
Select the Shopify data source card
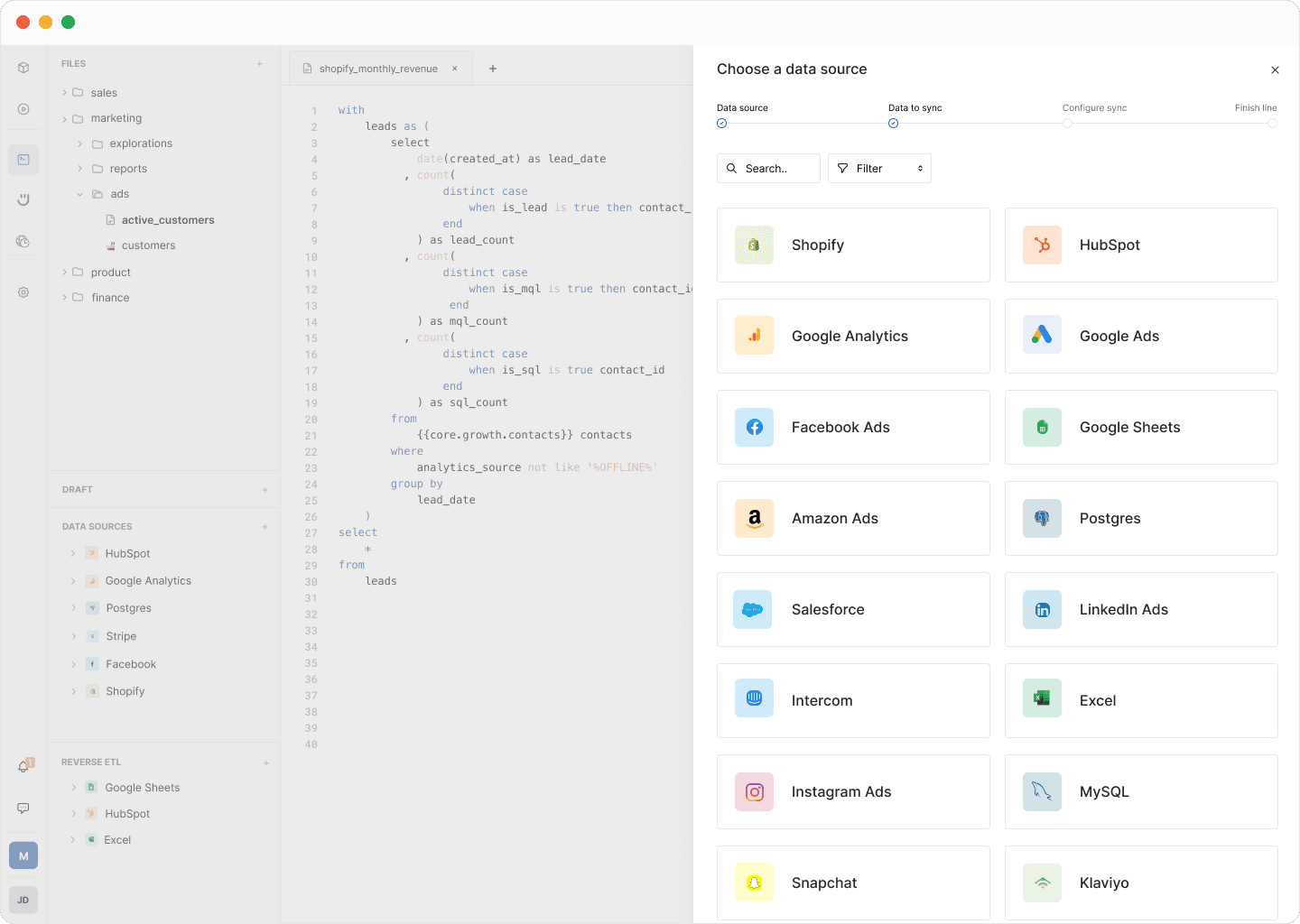coord(852,245)
